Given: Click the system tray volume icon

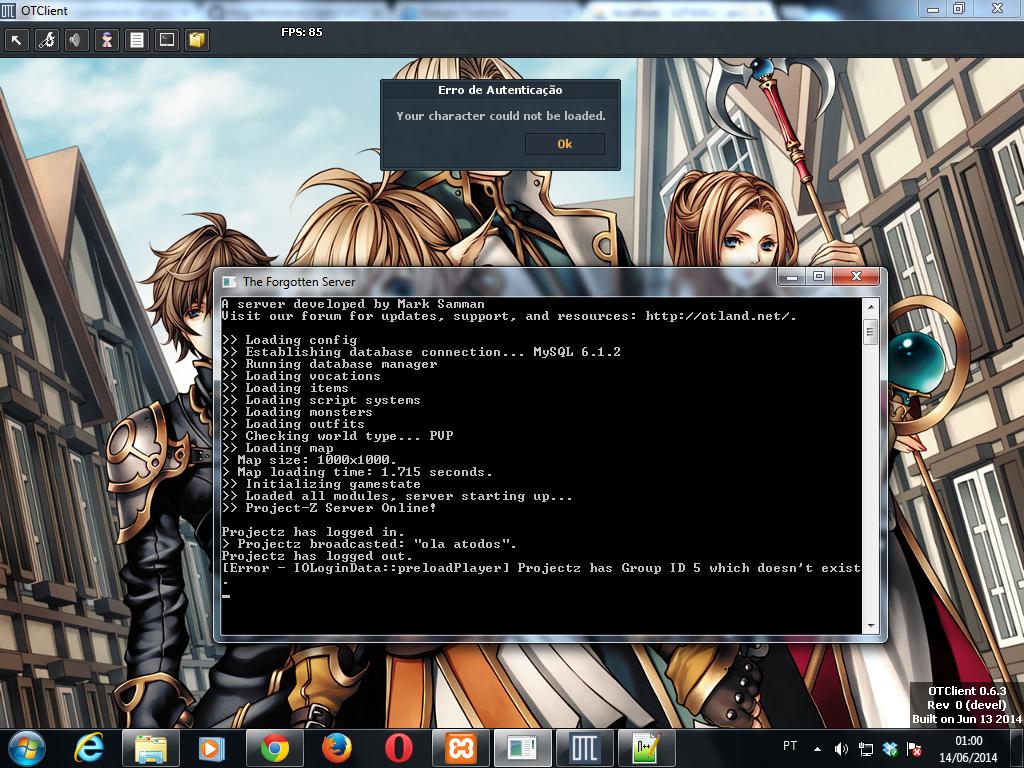Looking at the screenshot, I should (841, 749).
